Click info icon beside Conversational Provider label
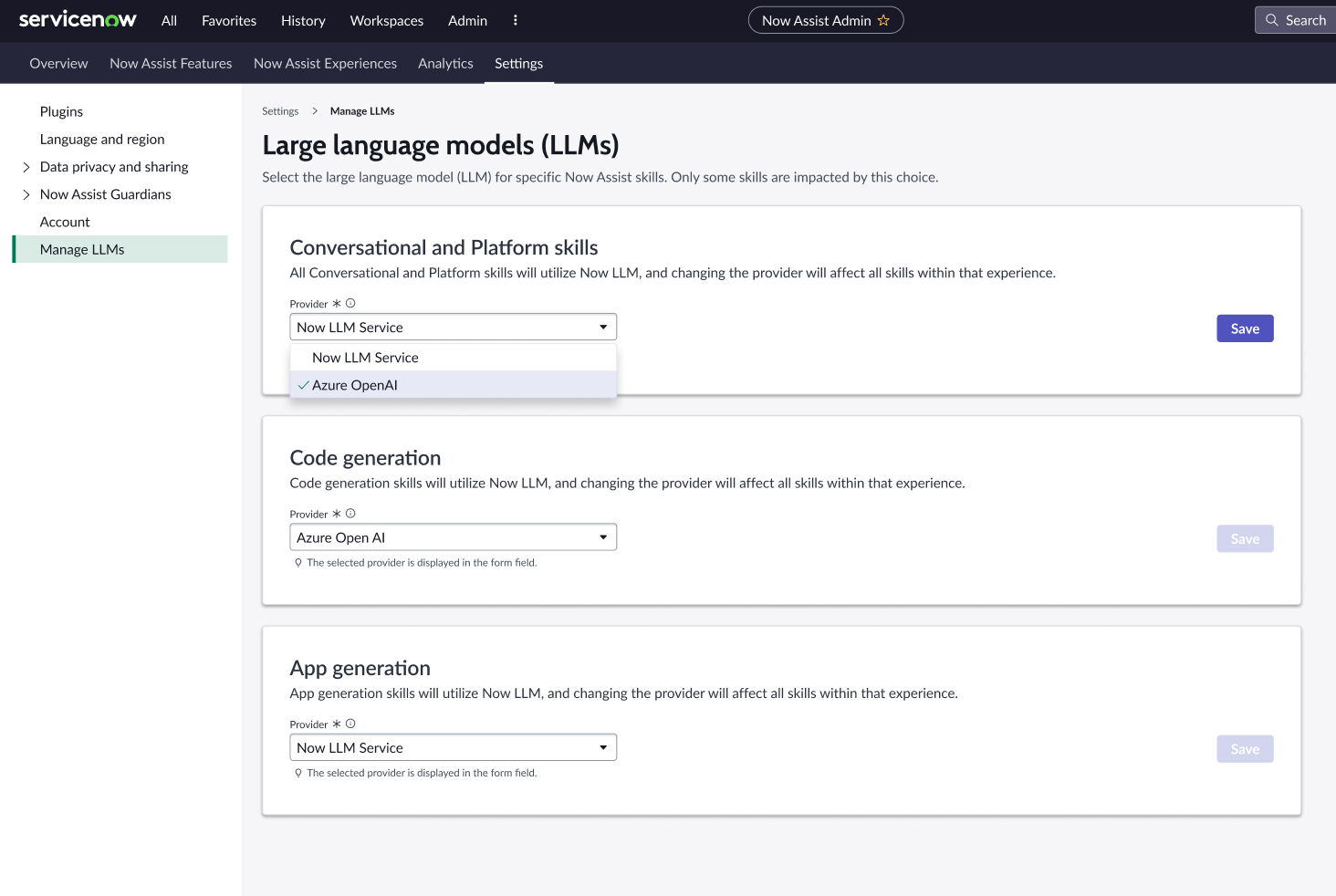1336x896 pixels. click(x=350, y=303)
